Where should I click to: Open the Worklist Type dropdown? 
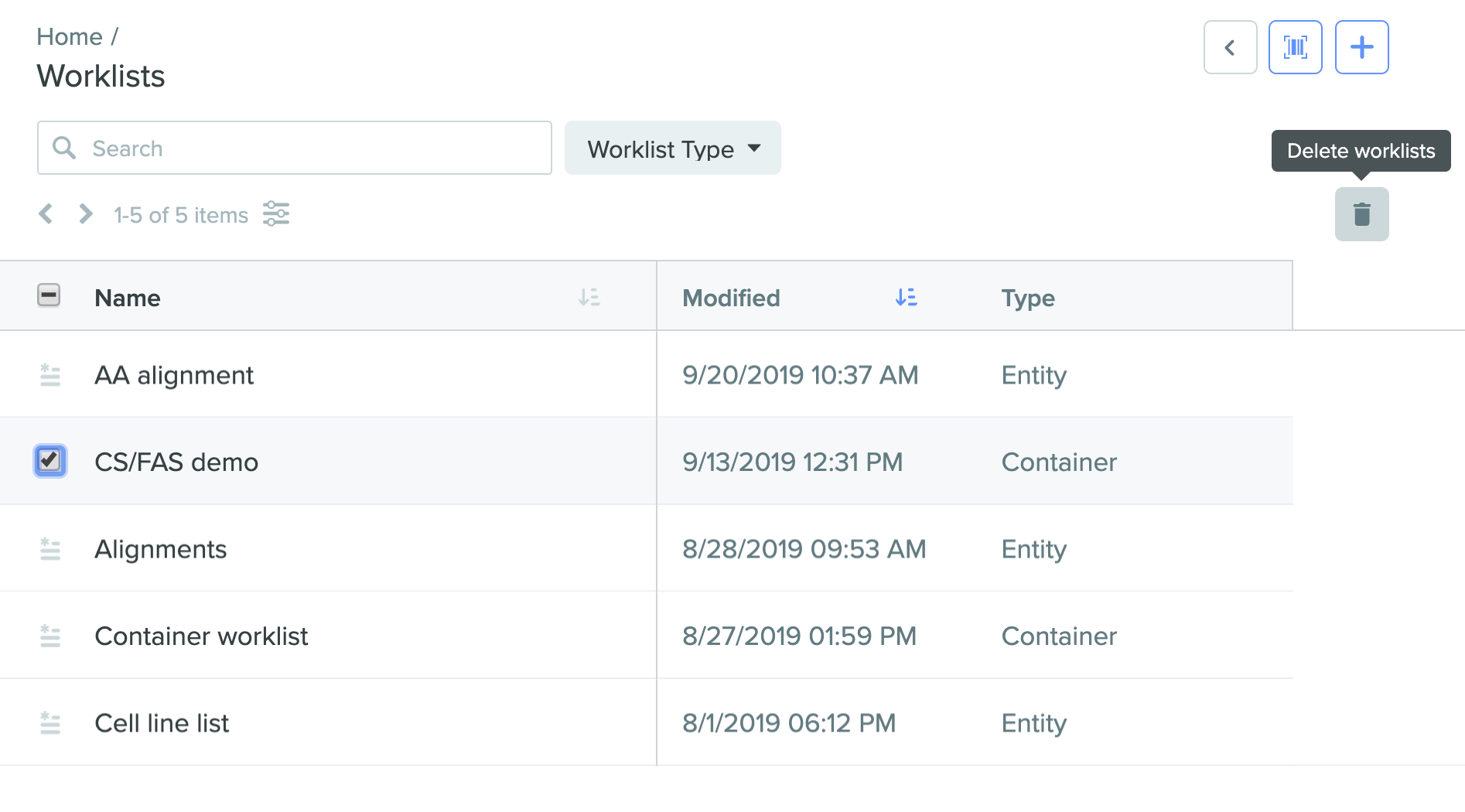click(672, 148)
